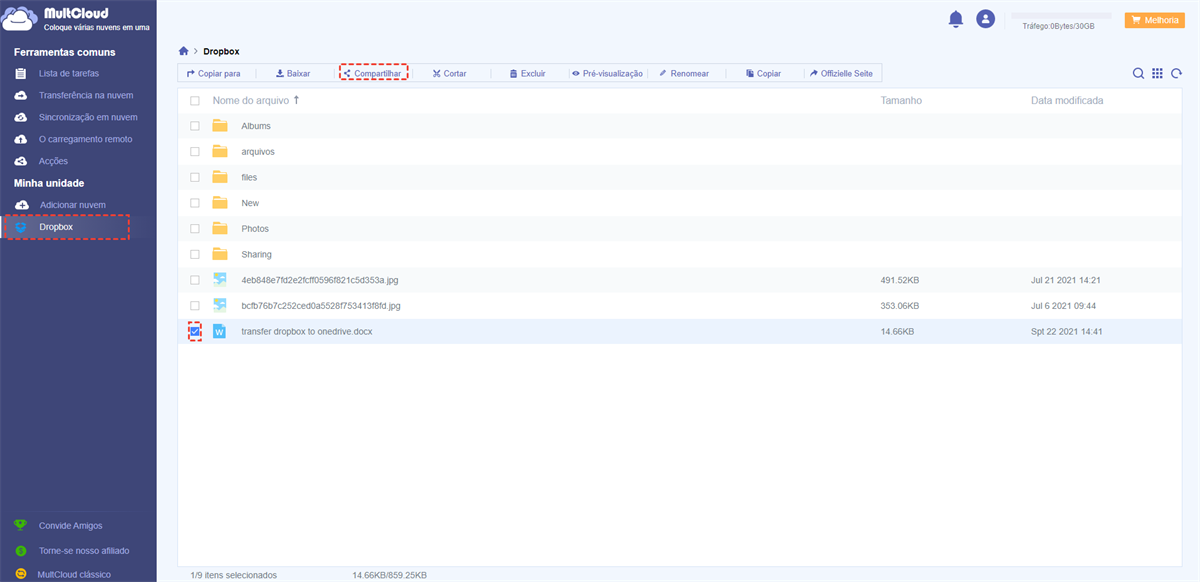Check the Sharing folder checkbox

pyautogui.click(x=195, y=254)
